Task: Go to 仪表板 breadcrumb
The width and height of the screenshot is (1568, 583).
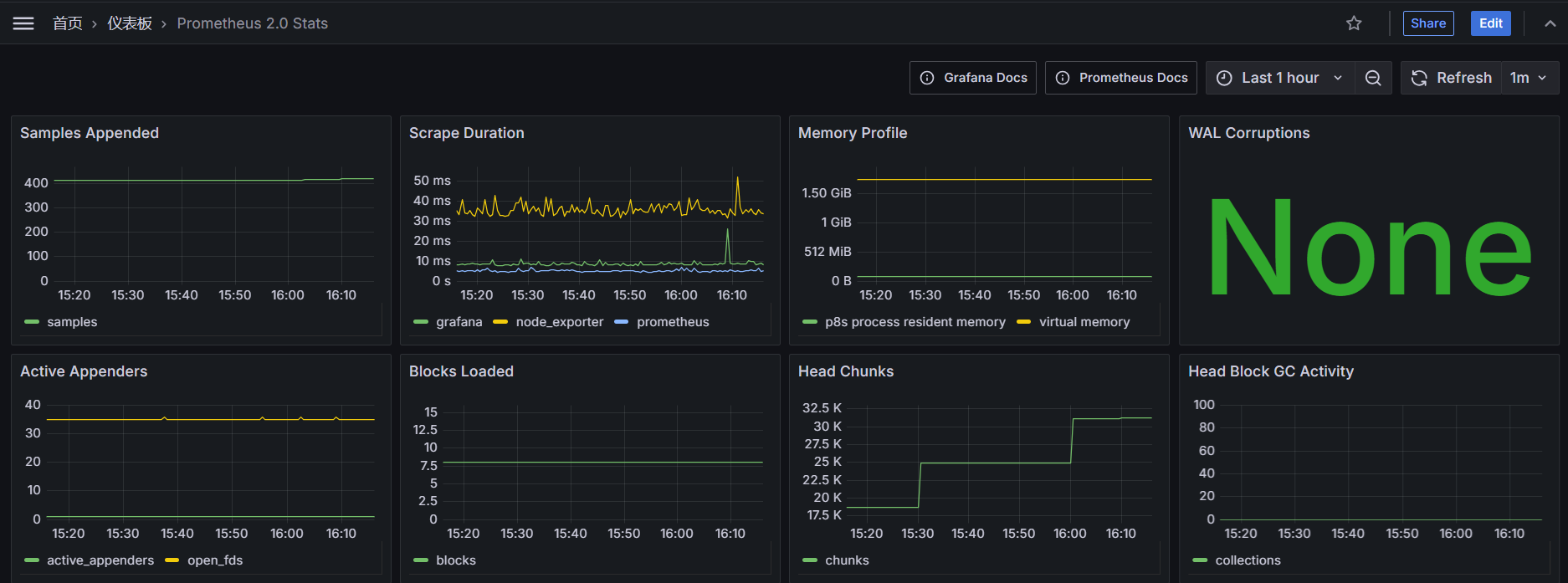Action: [130, 23]
